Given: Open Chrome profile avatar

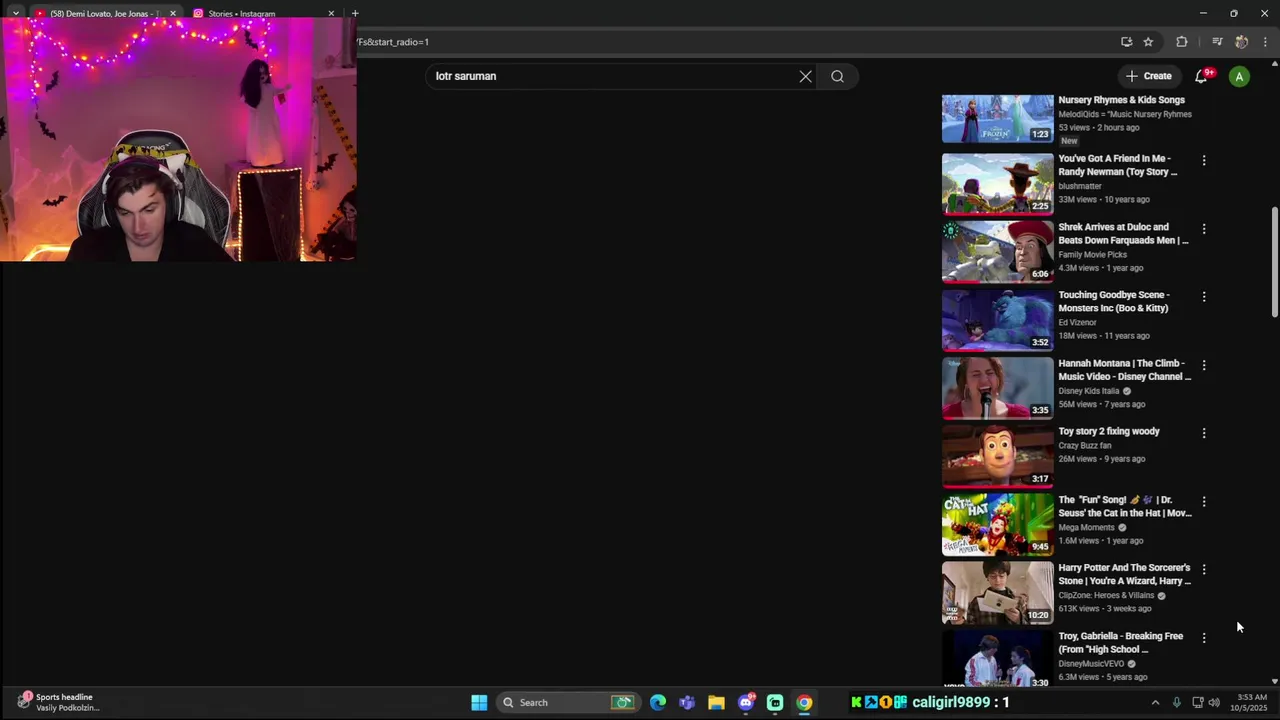Looking at the screenshot, I should tap(1242, 42).
